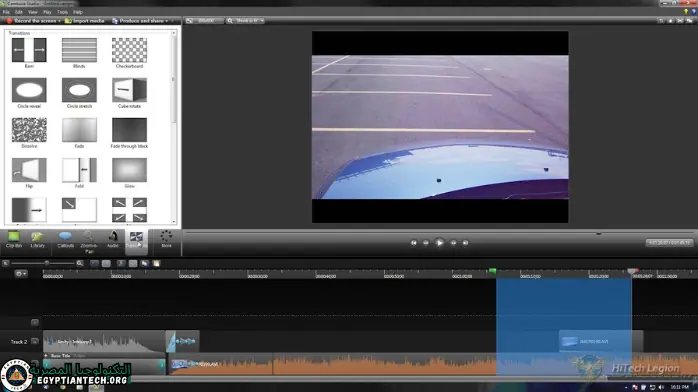Open the Play menu

[x=47, y=12]
